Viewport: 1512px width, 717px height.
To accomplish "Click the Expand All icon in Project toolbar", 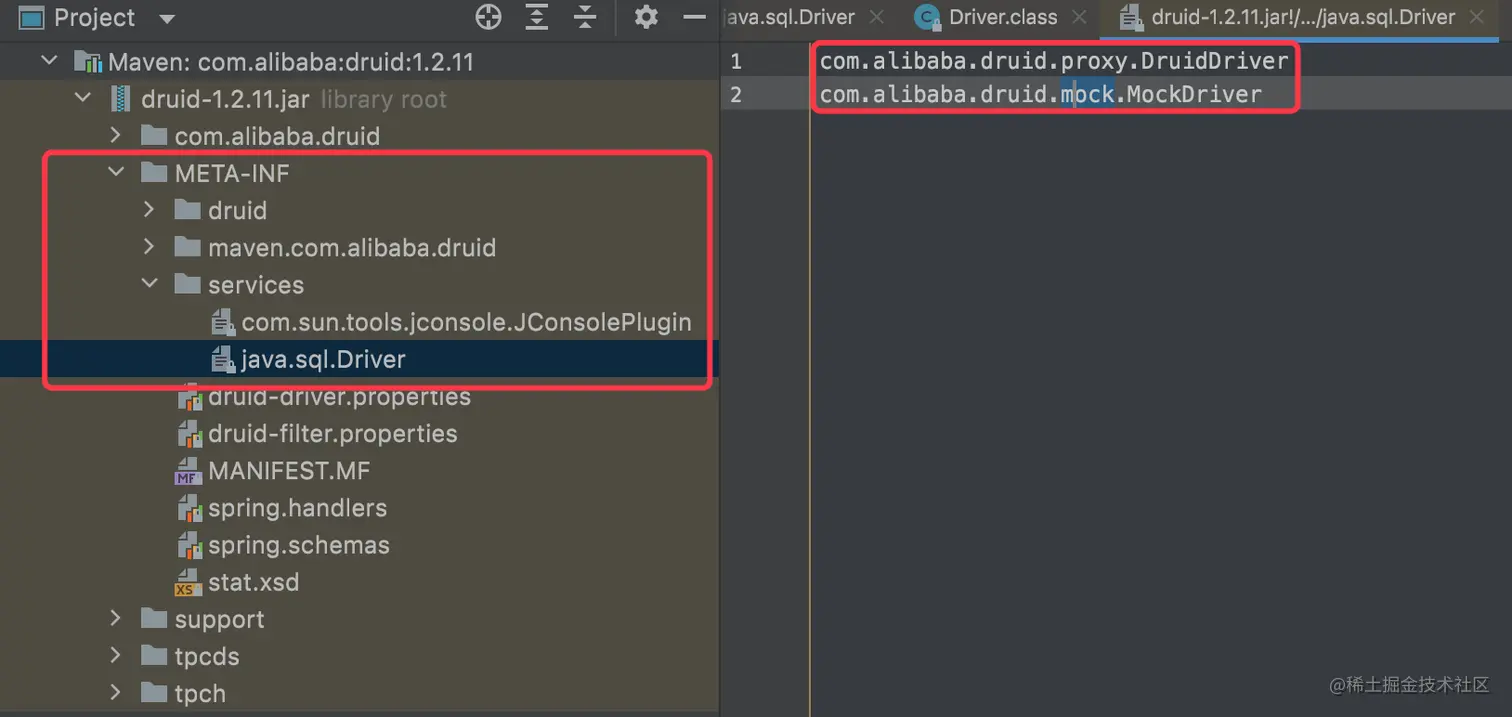I will (x=537, y=17).
